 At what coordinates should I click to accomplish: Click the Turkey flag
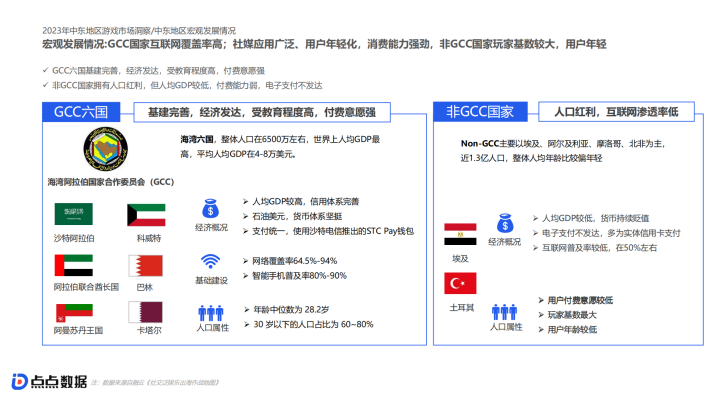(460, 284)
